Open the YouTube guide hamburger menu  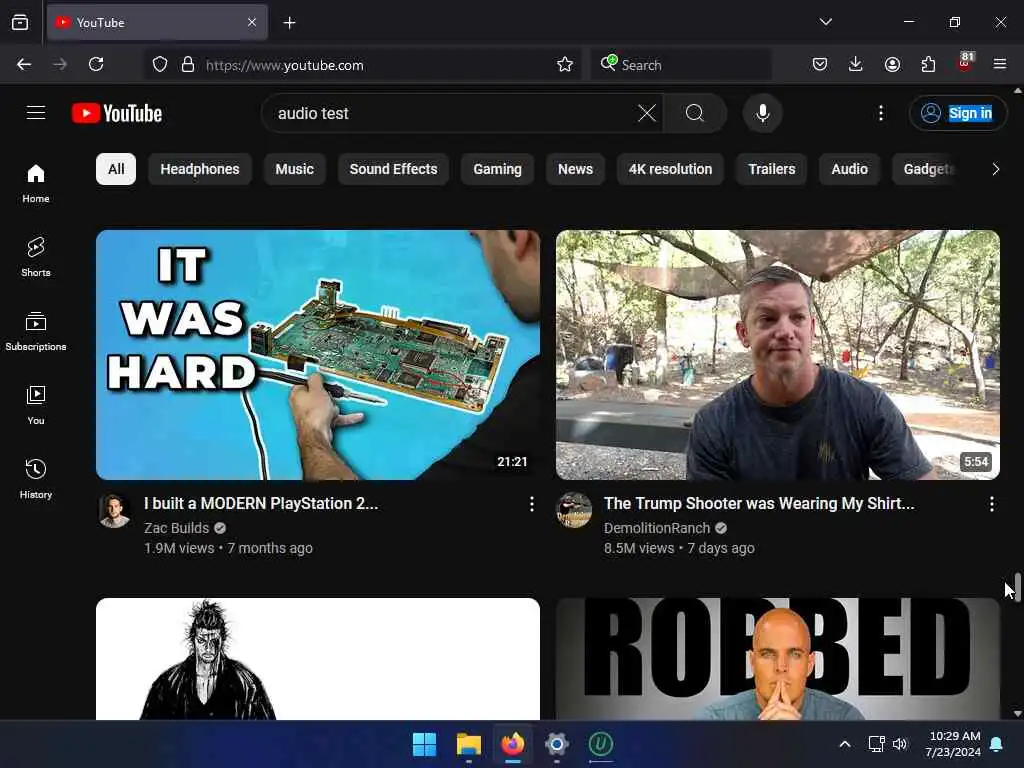pyautogui.click(x=36, y=113)
